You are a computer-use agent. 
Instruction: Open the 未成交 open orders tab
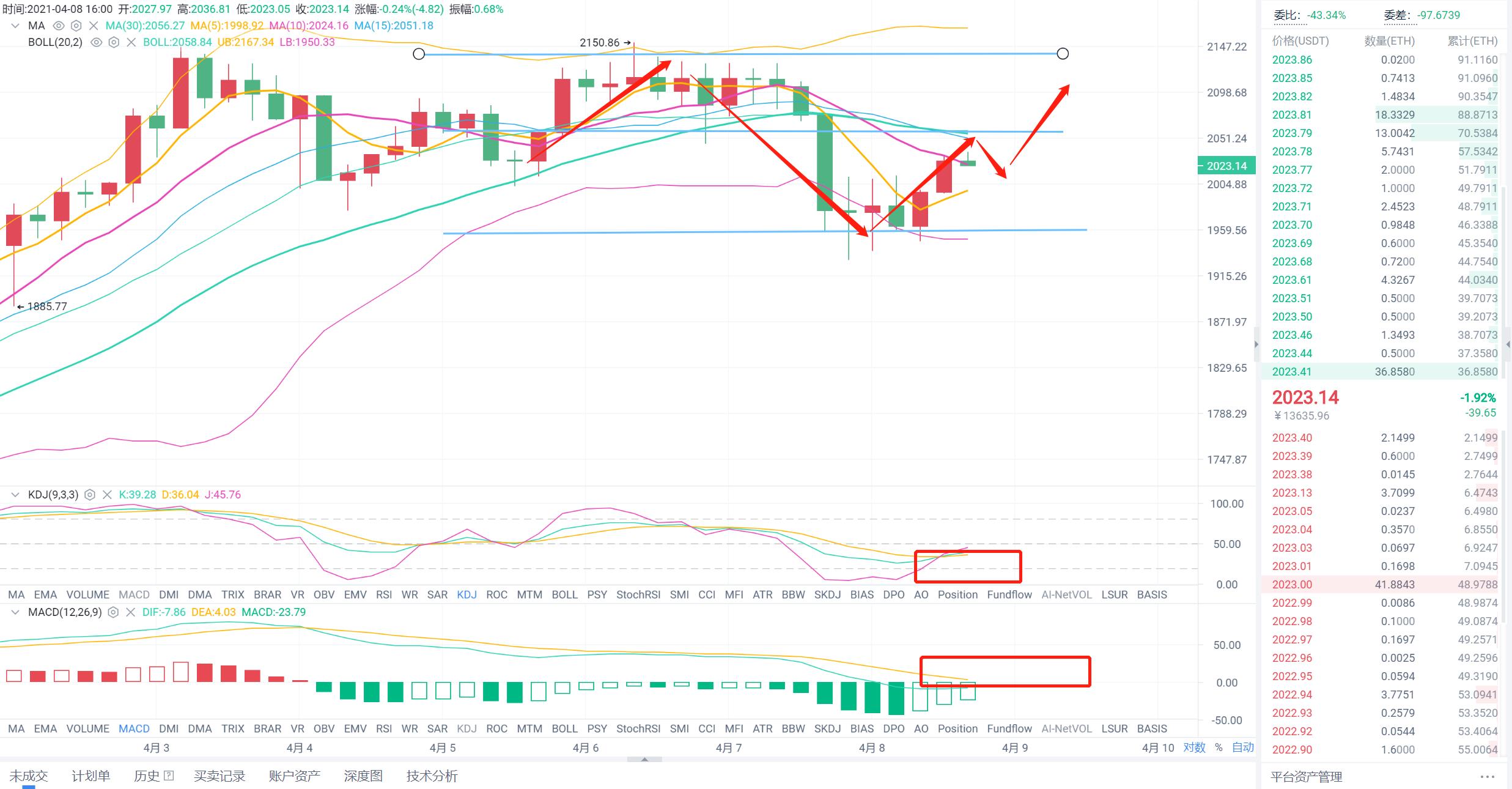coord(29,776)
